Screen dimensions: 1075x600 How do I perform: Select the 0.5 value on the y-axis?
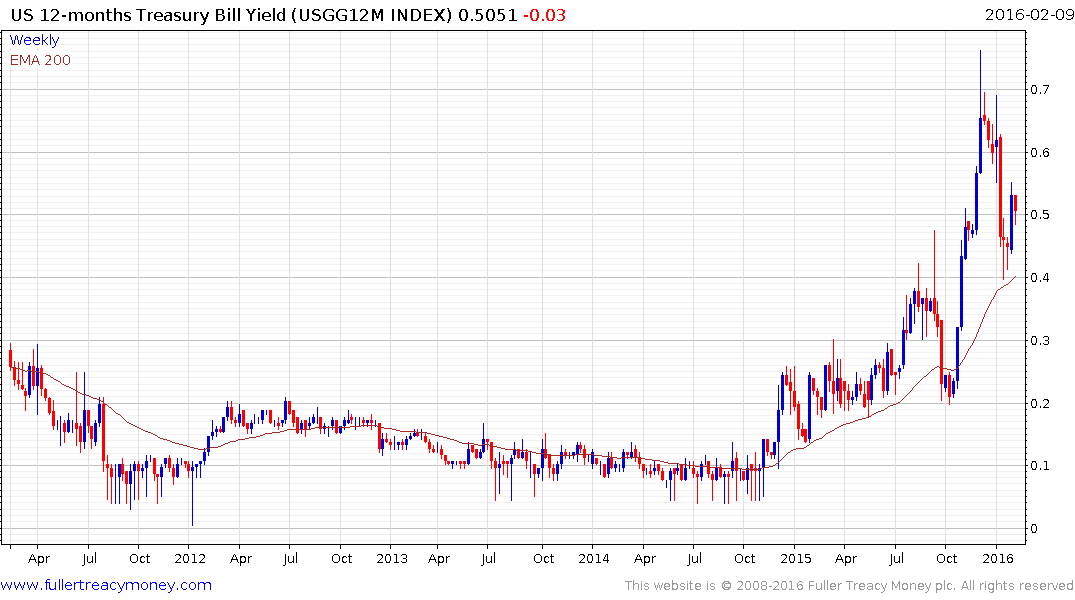(x=1039, y=215)
